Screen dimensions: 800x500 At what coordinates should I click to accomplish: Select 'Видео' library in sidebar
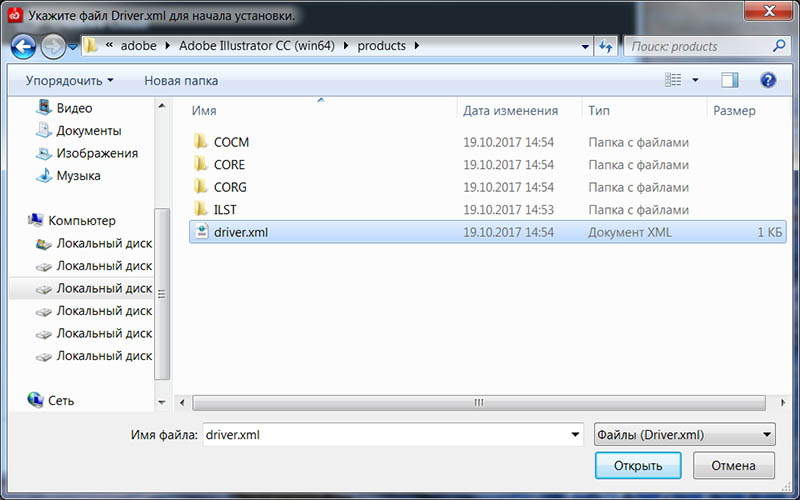coord(74,108)
